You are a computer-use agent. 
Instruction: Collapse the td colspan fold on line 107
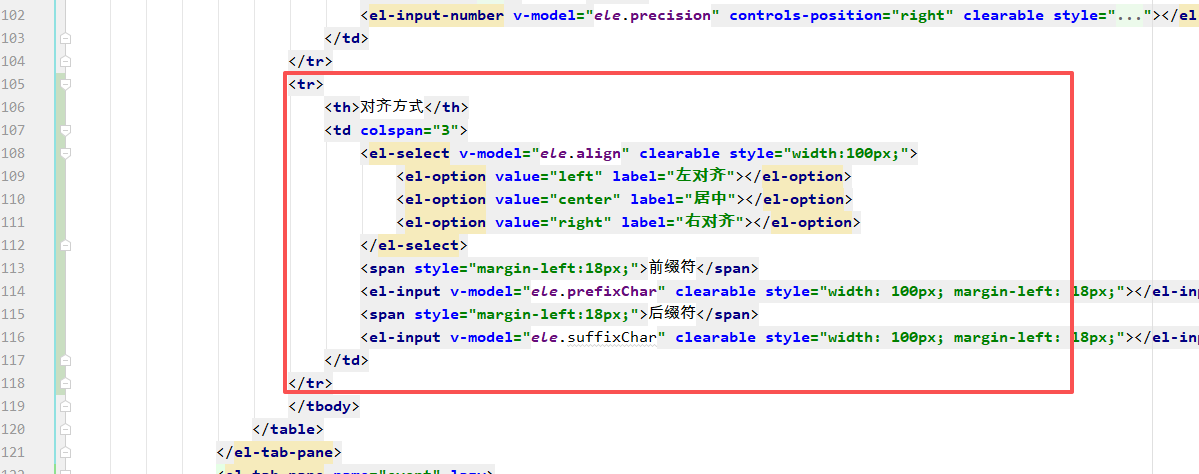coord(66,130)
